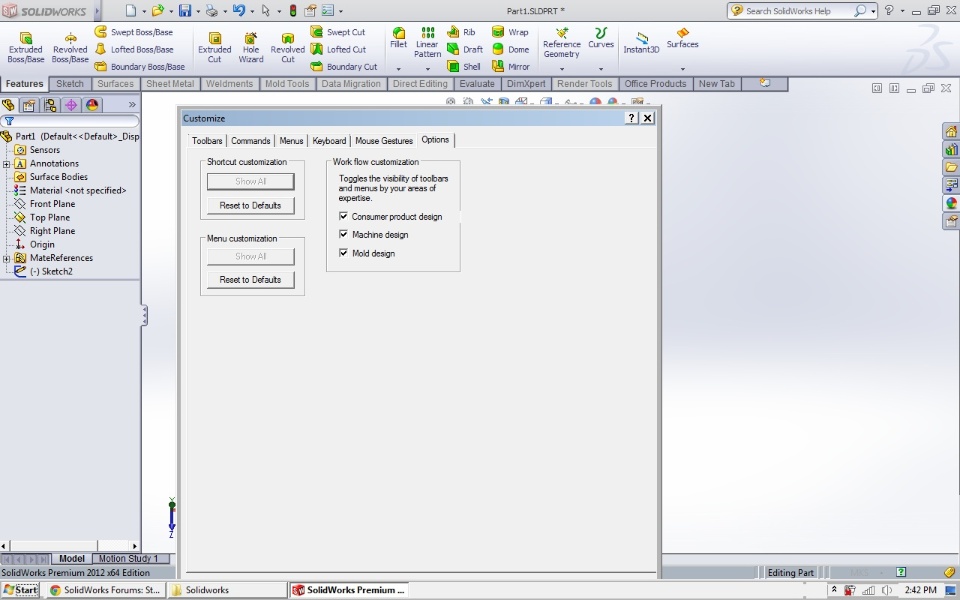Open the dropdown arrow under the Surfaces flyout

[x=682, y=69]
